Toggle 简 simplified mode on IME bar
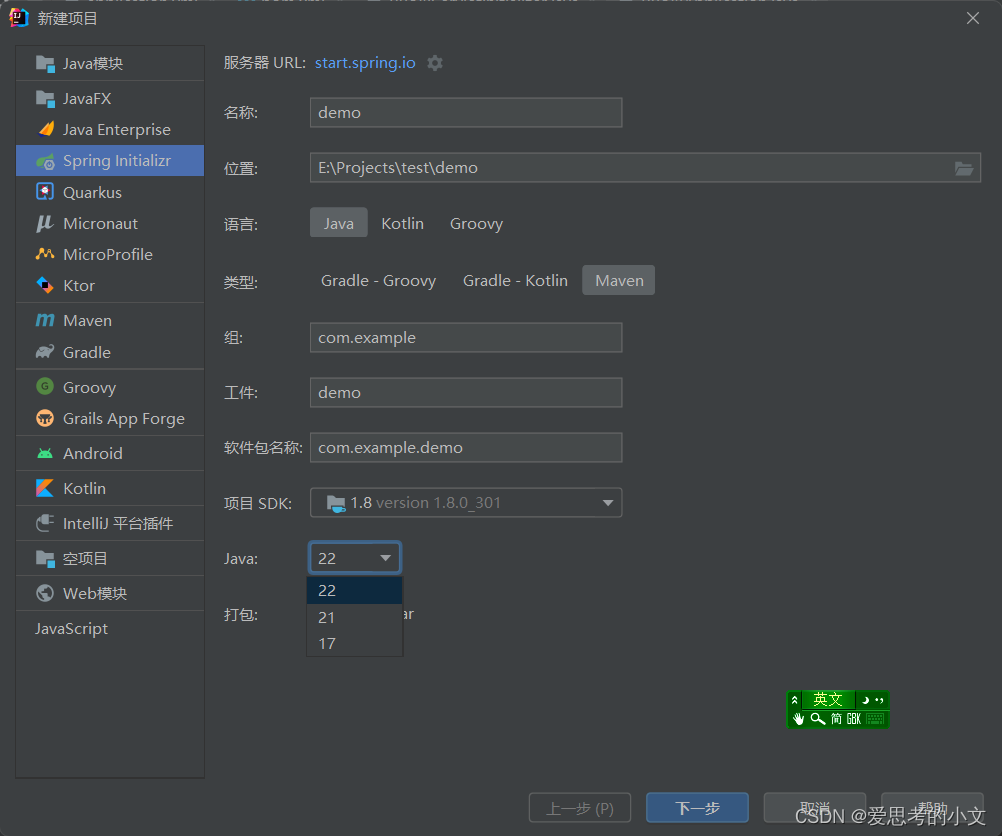The height and width of the screenshot is (836, 1002). 836,719
